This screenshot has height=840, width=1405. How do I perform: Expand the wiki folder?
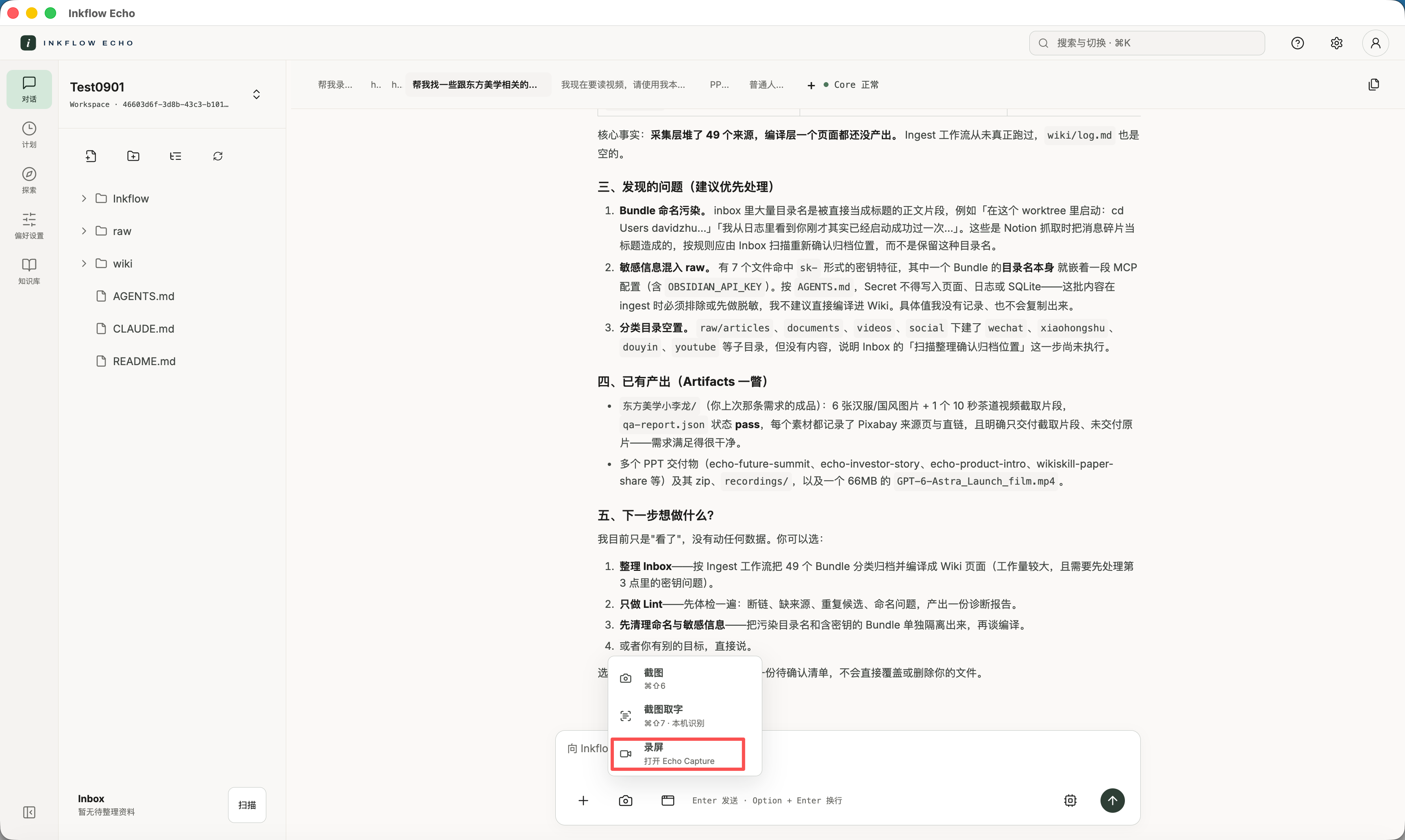point(84,264)
